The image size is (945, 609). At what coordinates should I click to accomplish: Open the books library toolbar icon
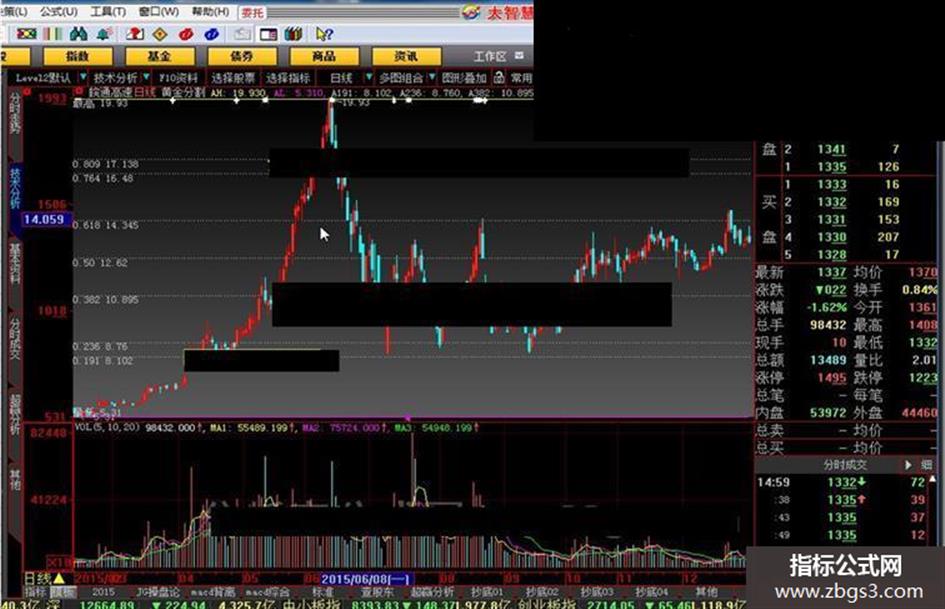tap(294, 34)
